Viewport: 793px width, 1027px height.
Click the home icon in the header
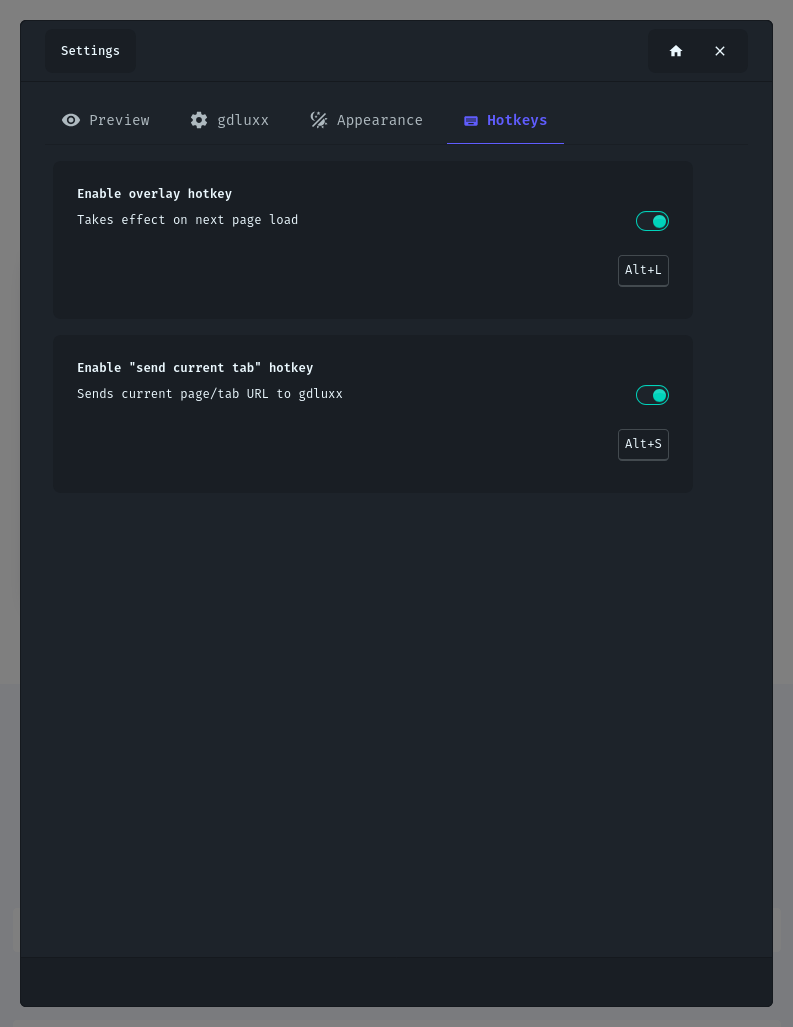coord(676,50)
